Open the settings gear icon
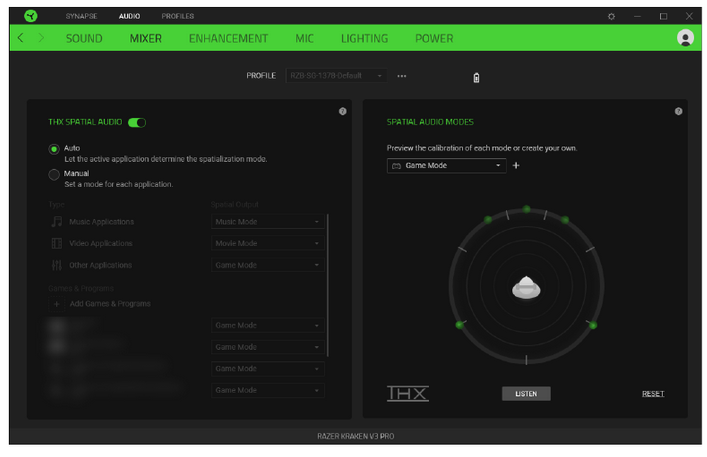 611,17
